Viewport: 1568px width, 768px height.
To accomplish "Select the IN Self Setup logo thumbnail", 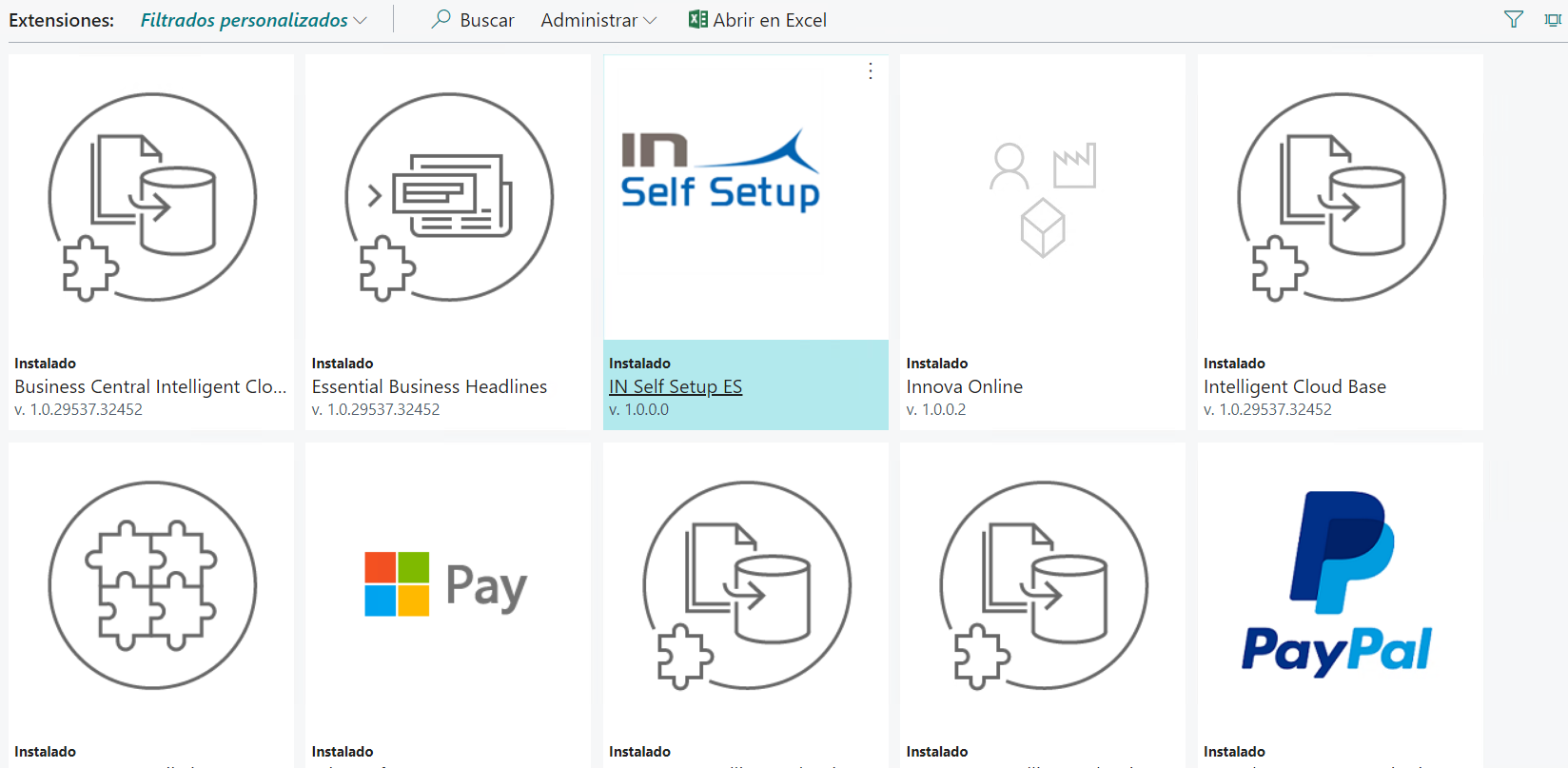I will pyautogui.click(x=720, y=170).
